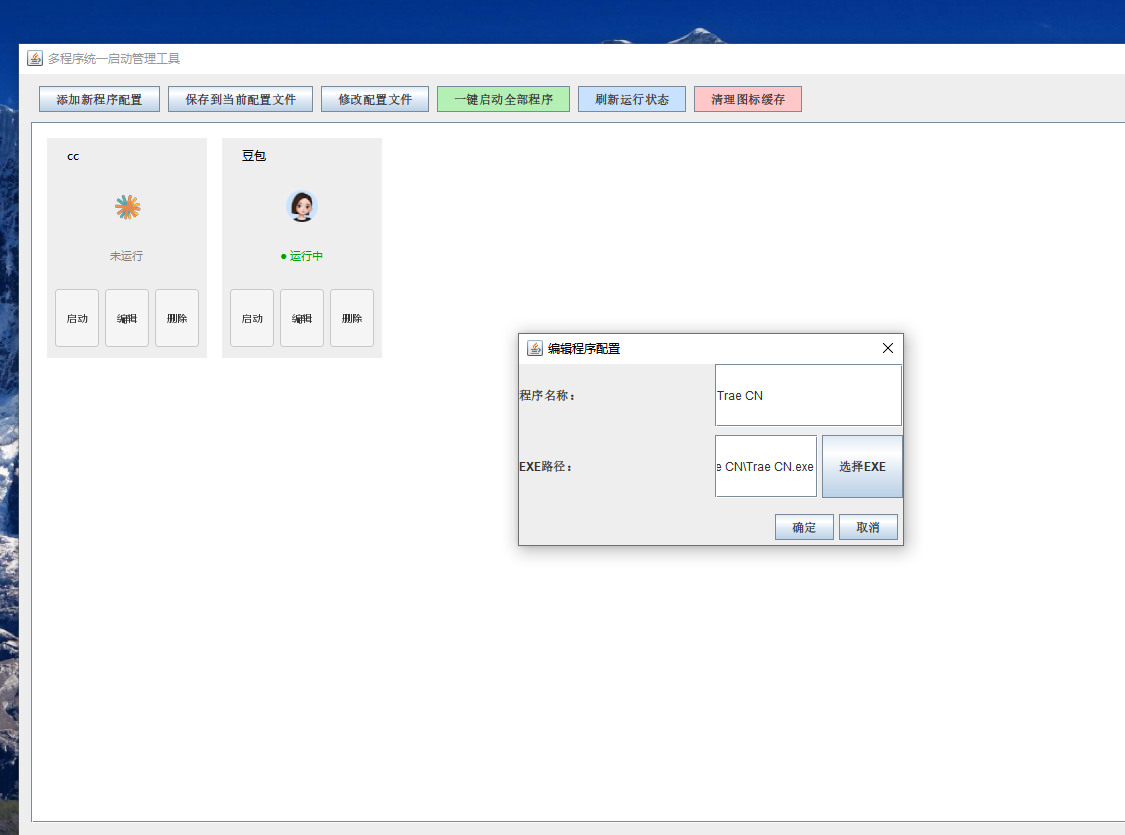Viewport: 1125px width, 835px height.
Task: Click the 豆包 card title text
Action: (254, 156)
